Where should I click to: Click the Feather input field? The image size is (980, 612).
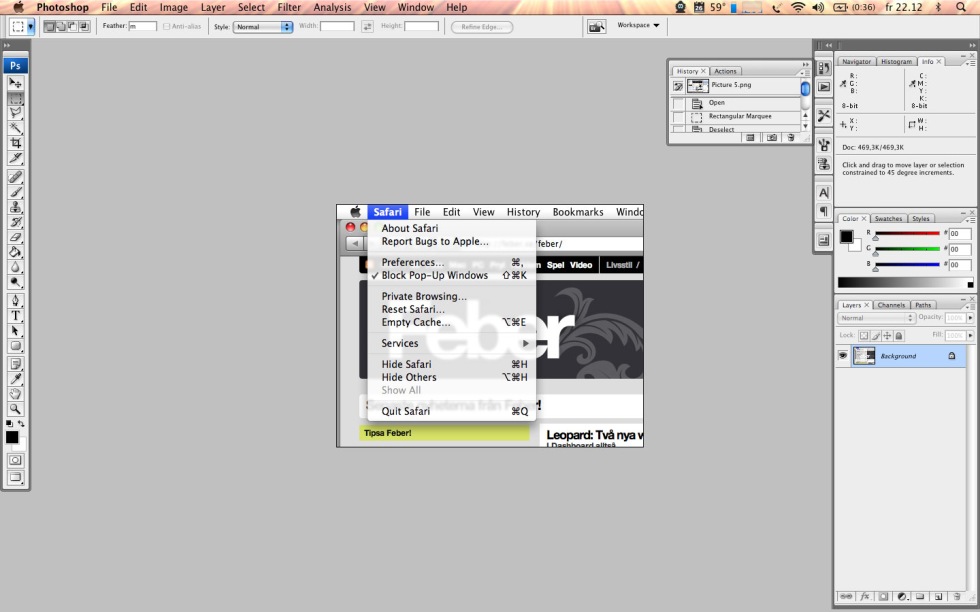coord(142,27)
